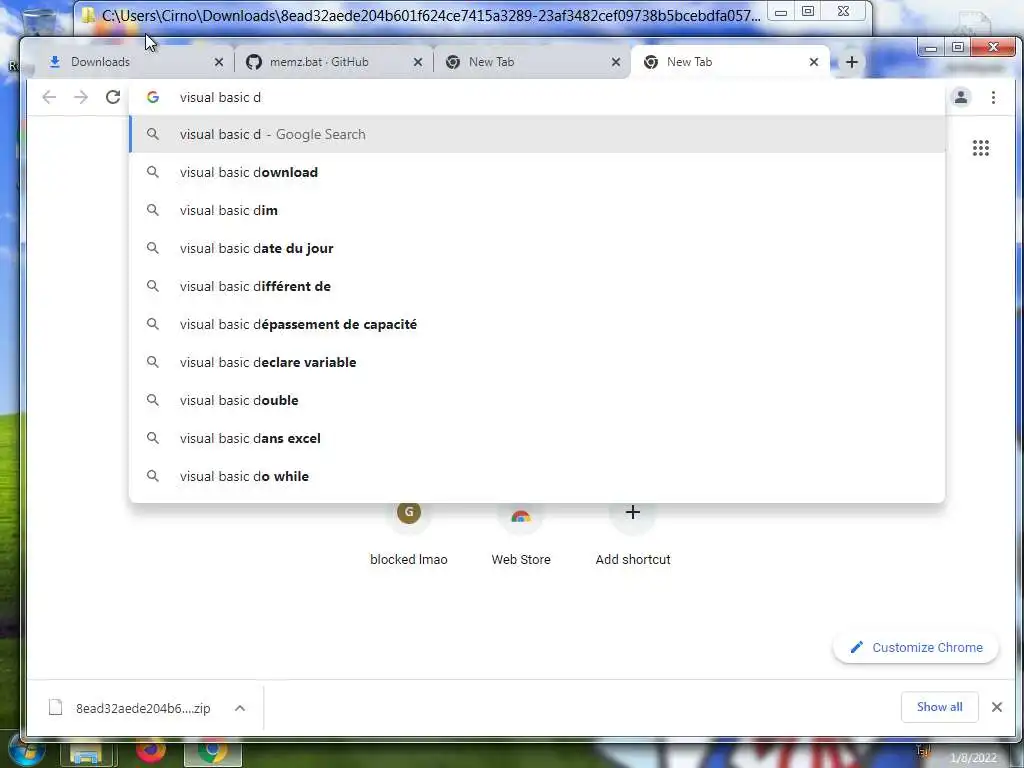Open the Google apps grid

tap(980, 148)
